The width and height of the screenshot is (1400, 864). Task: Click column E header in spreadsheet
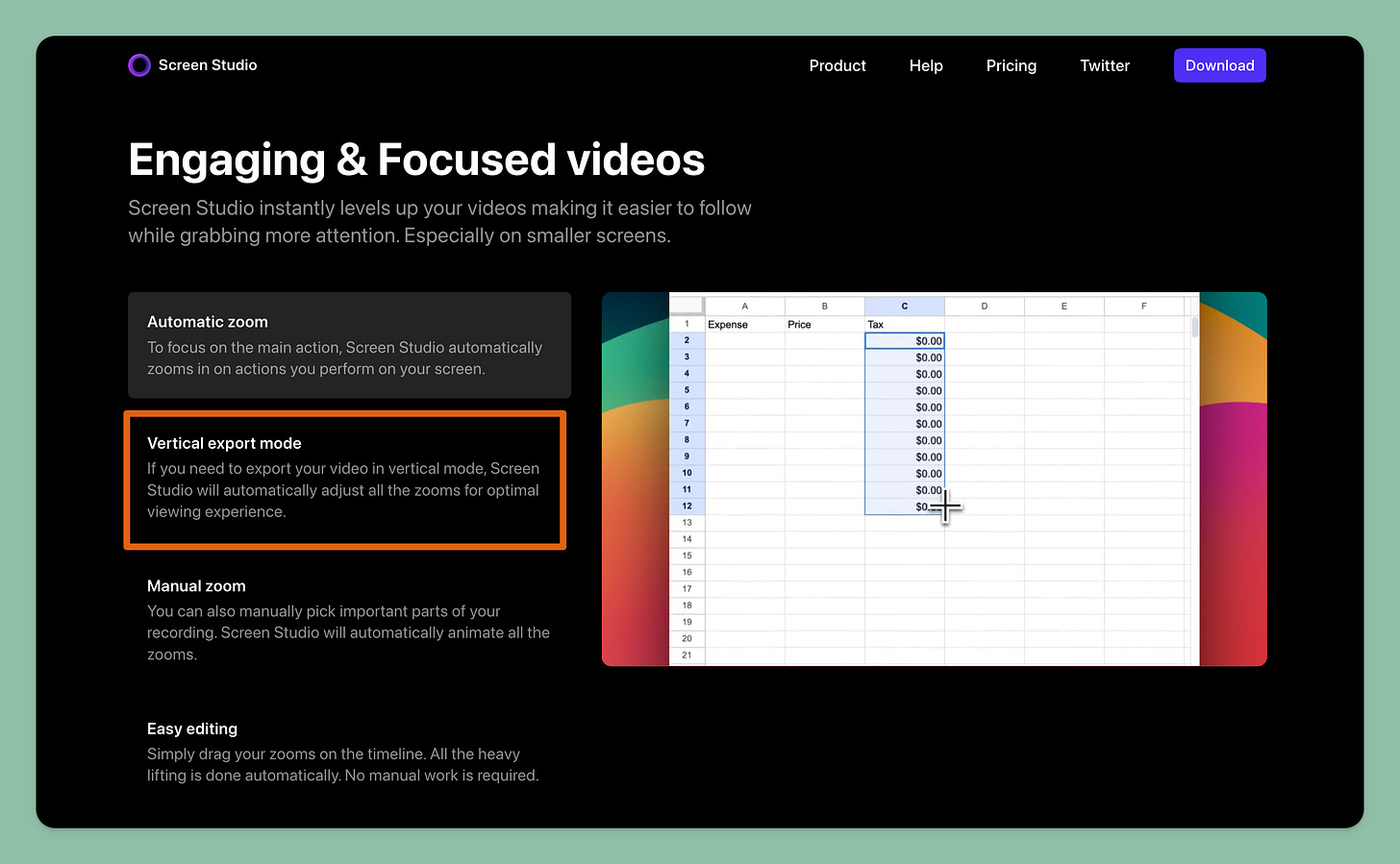1063,306
